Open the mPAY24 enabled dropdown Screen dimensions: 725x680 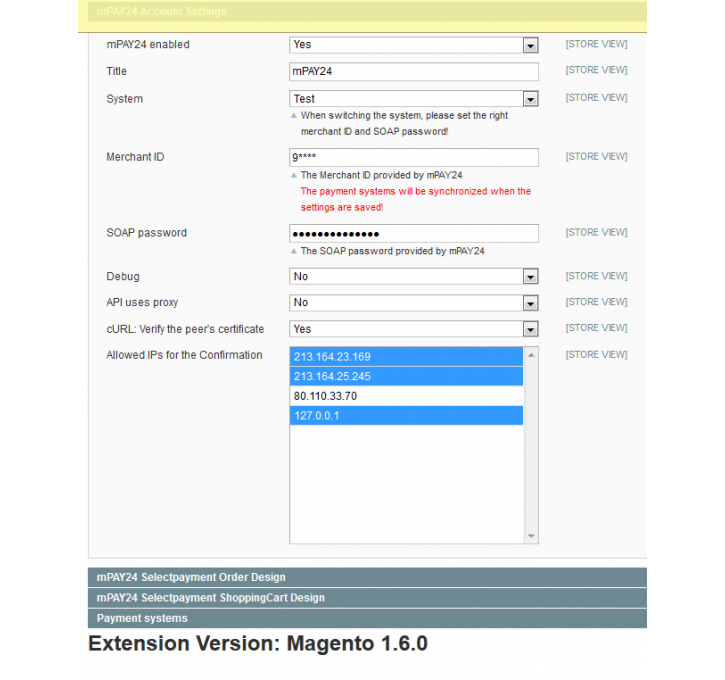(413, 45)
